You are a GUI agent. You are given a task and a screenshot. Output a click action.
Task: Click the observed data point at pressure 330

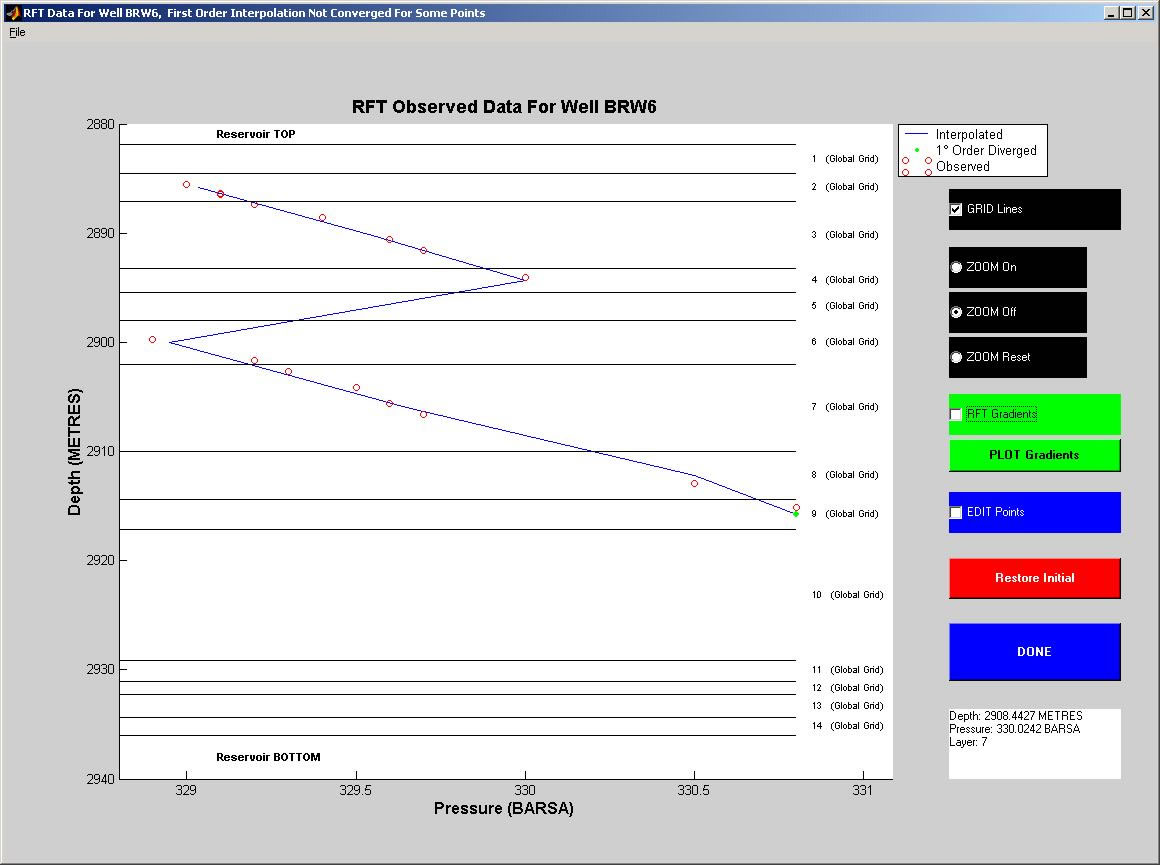point(525,277)
